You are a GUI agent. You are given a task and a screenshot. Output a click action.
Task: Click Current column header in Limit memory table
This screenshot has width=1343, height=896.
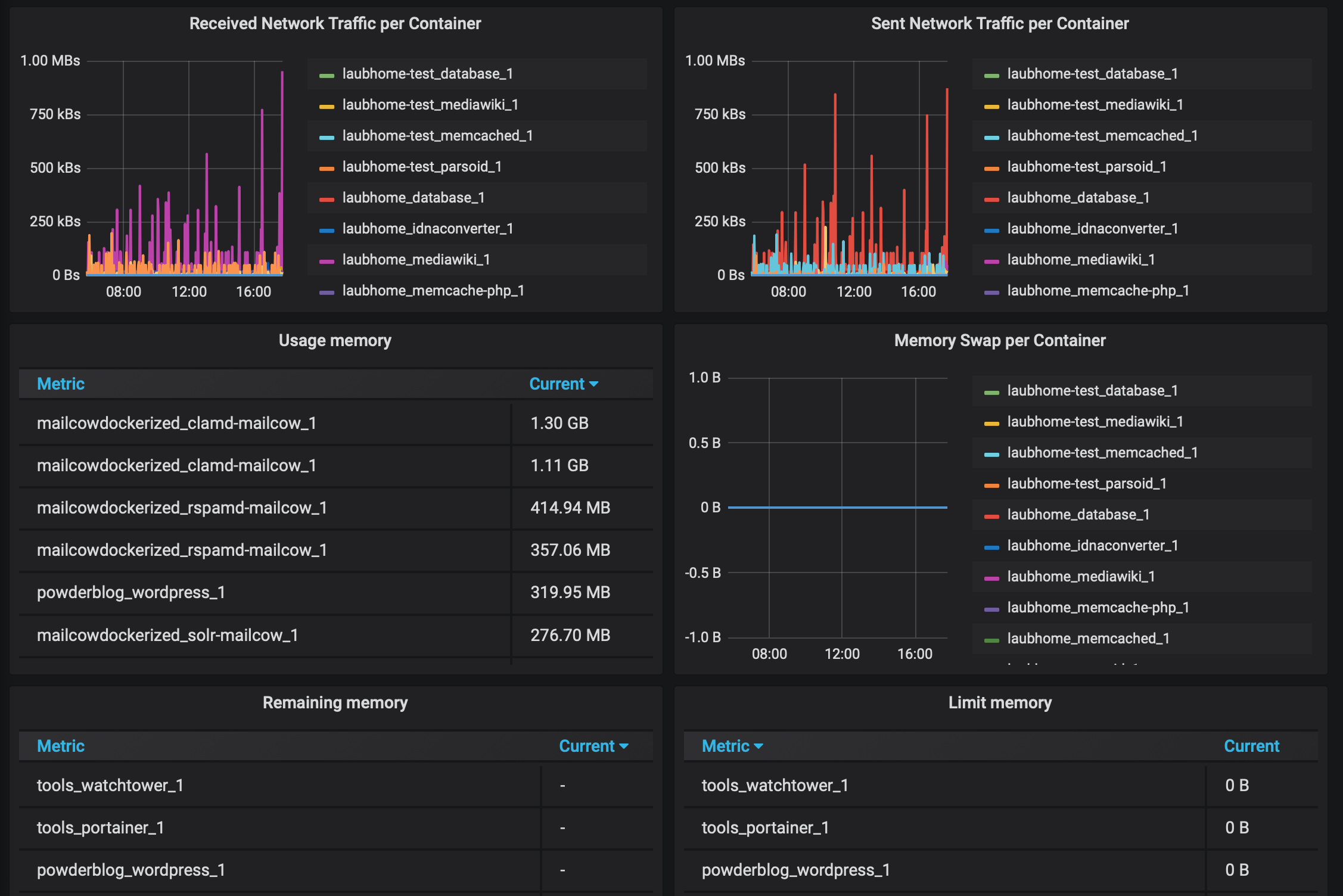click(x=1251, y=746)
